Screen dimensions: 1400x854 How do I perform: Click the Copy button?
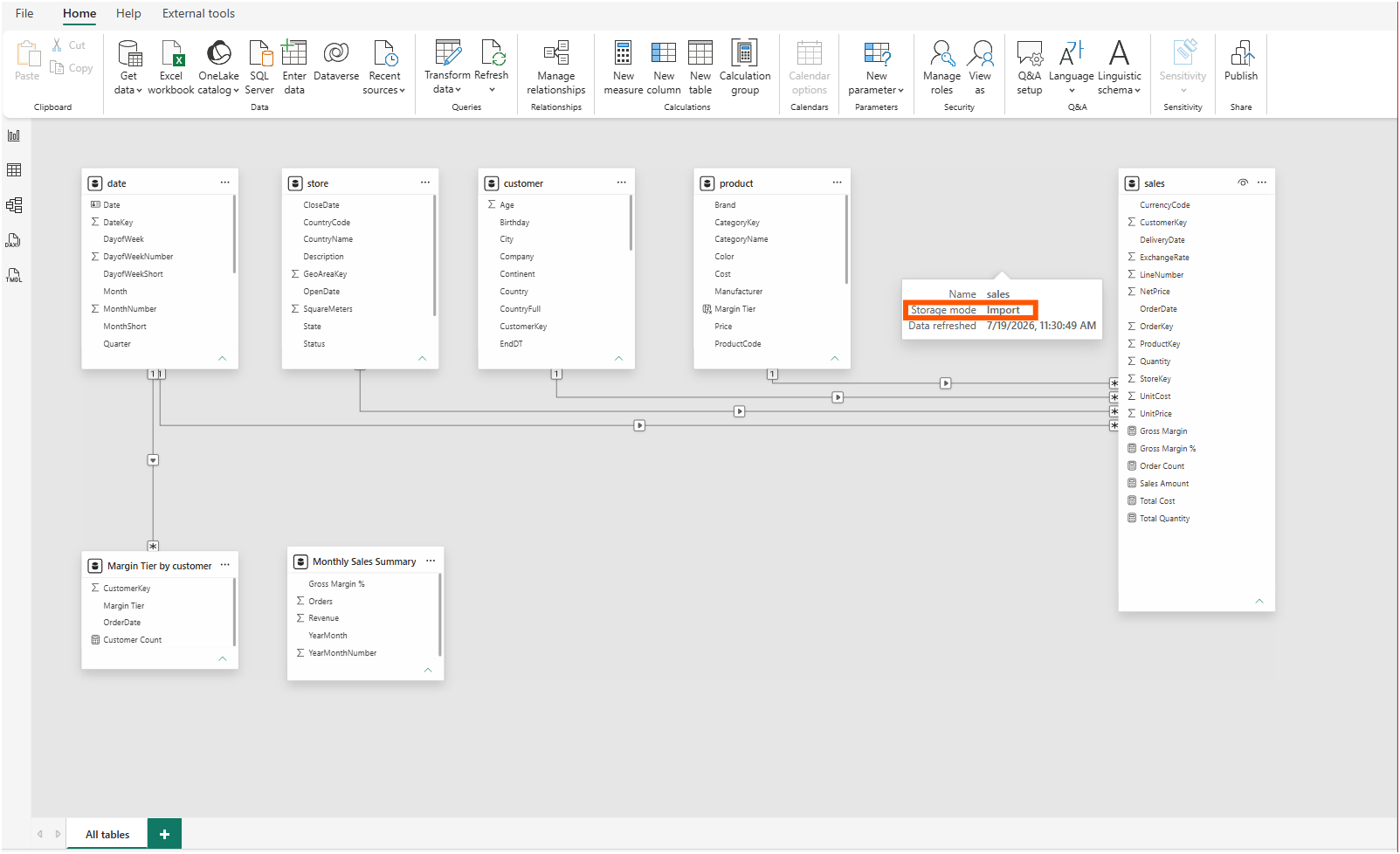coord(71,68)
